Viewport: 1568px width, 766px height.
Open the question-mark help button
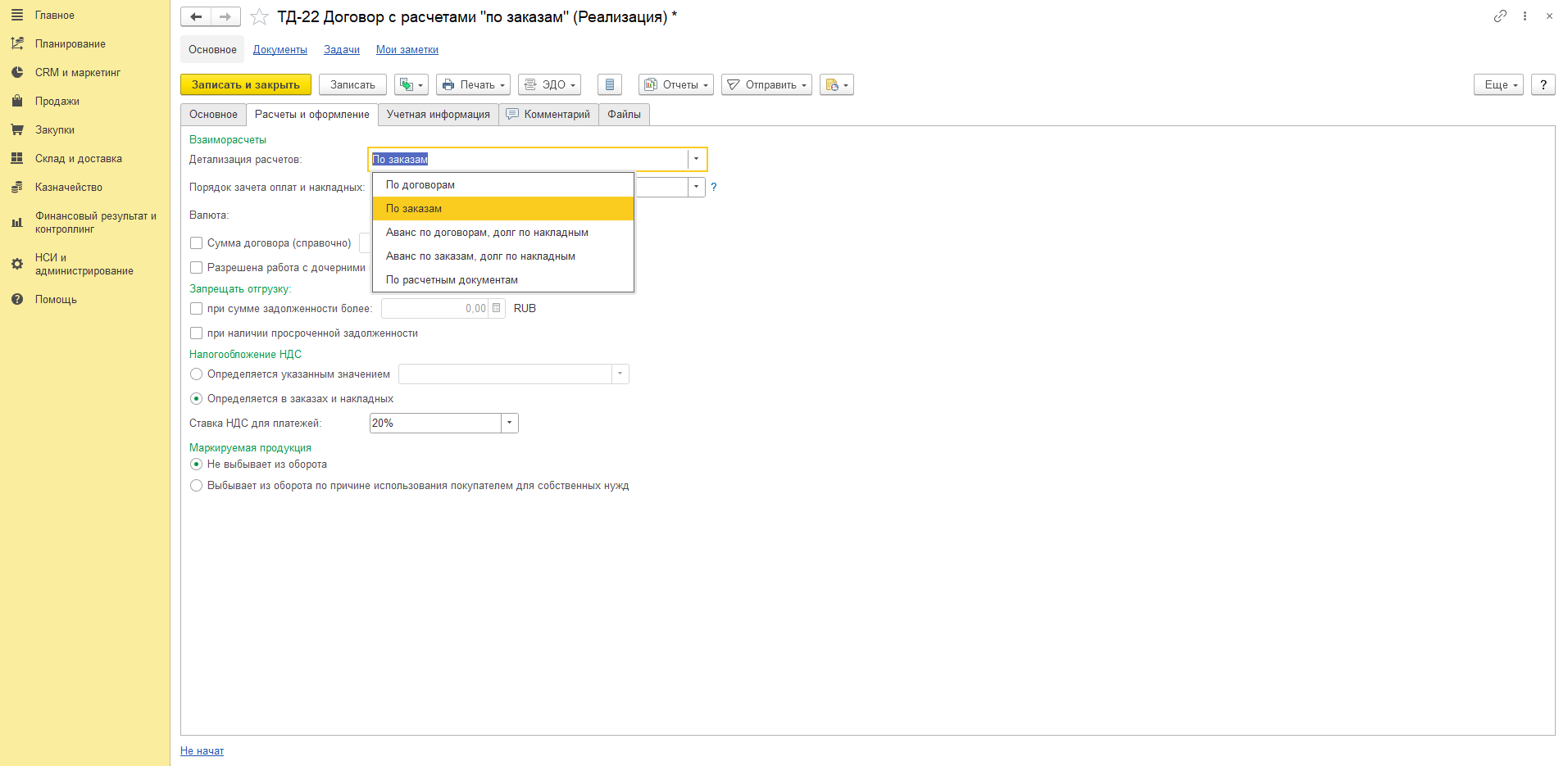(1543, 84)
